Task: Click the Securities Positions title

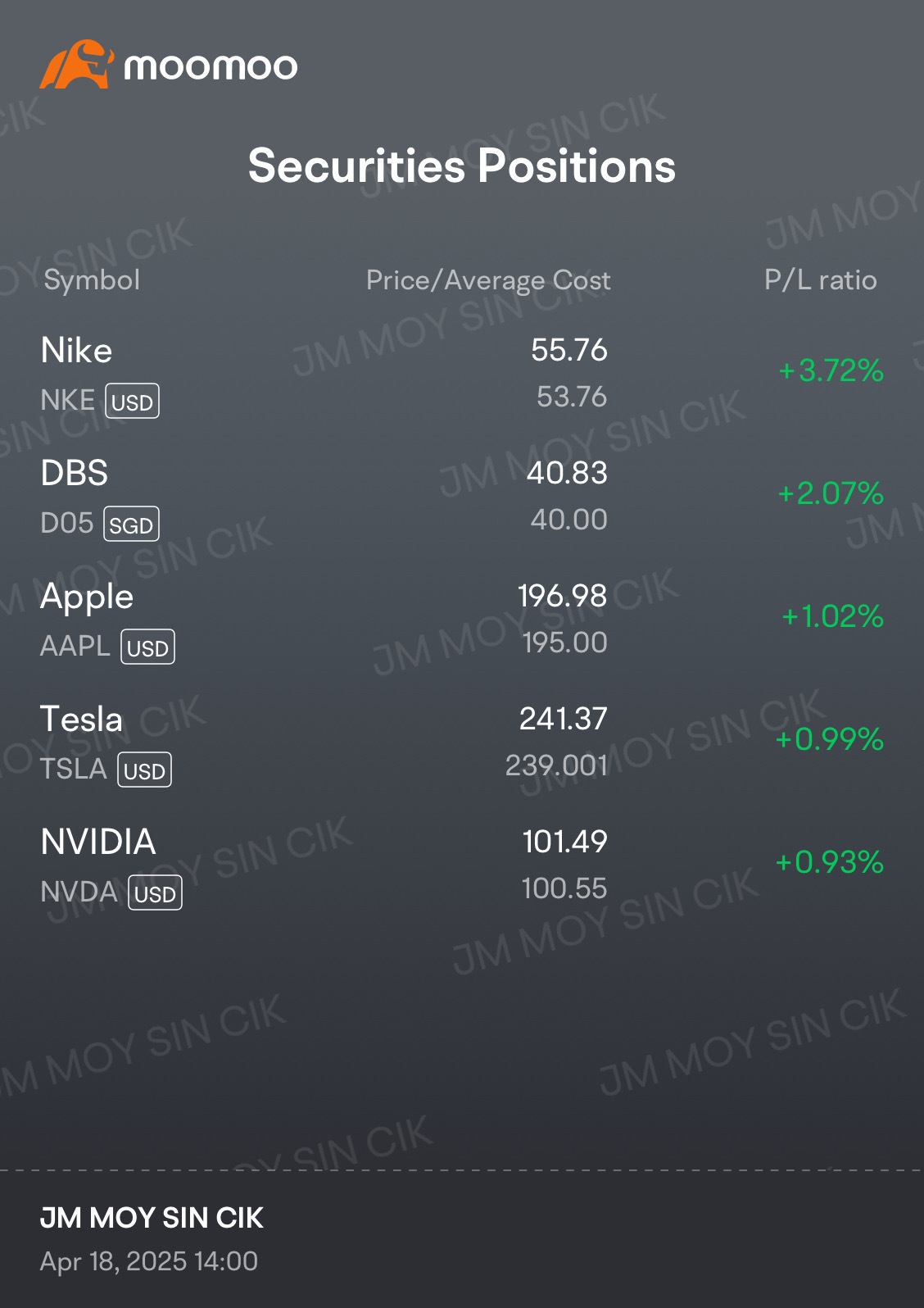Action: 462,166
